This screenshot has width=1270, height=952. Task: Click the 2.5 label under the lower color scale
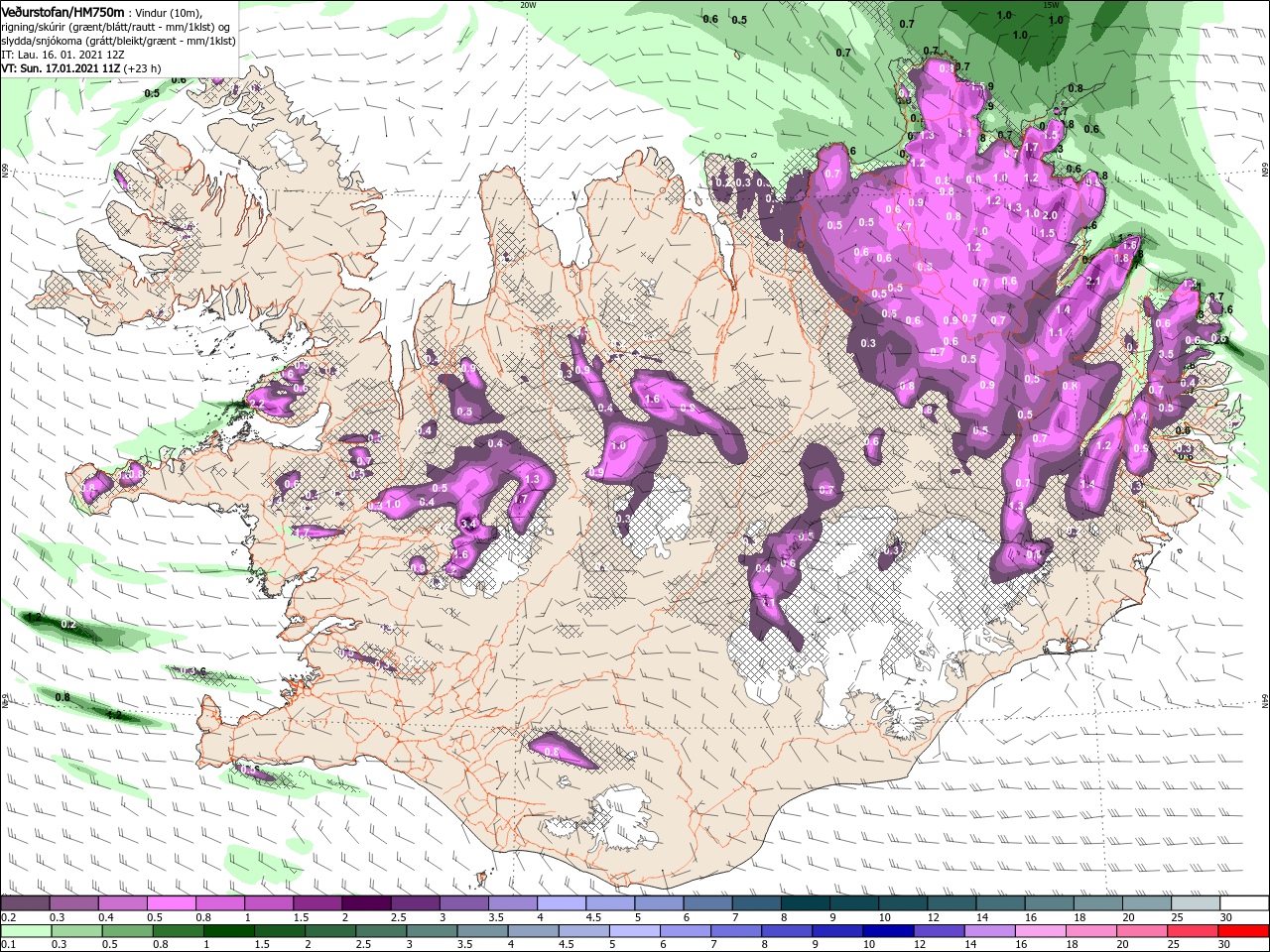point(365,945)
